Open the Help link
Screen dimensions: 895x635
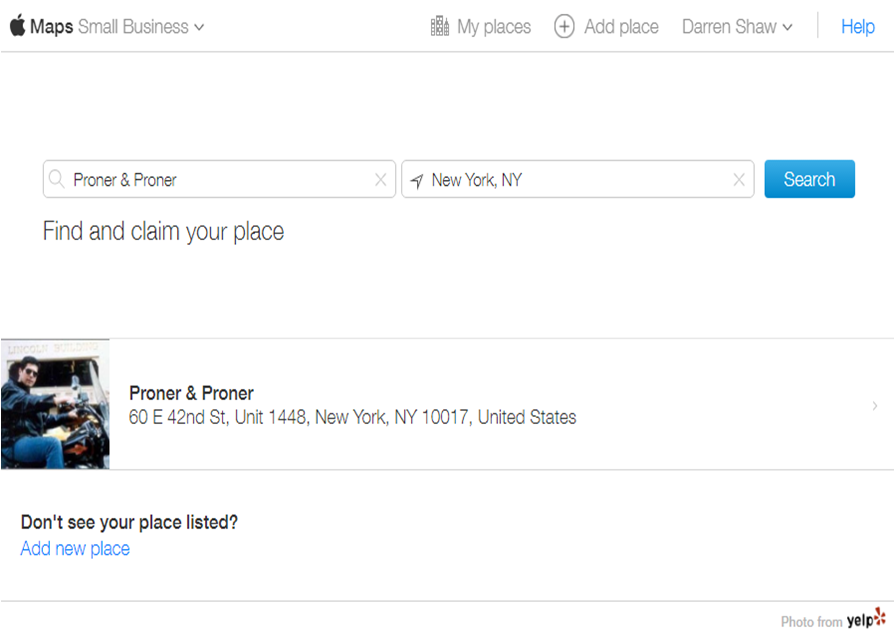[x=857, y=27]
